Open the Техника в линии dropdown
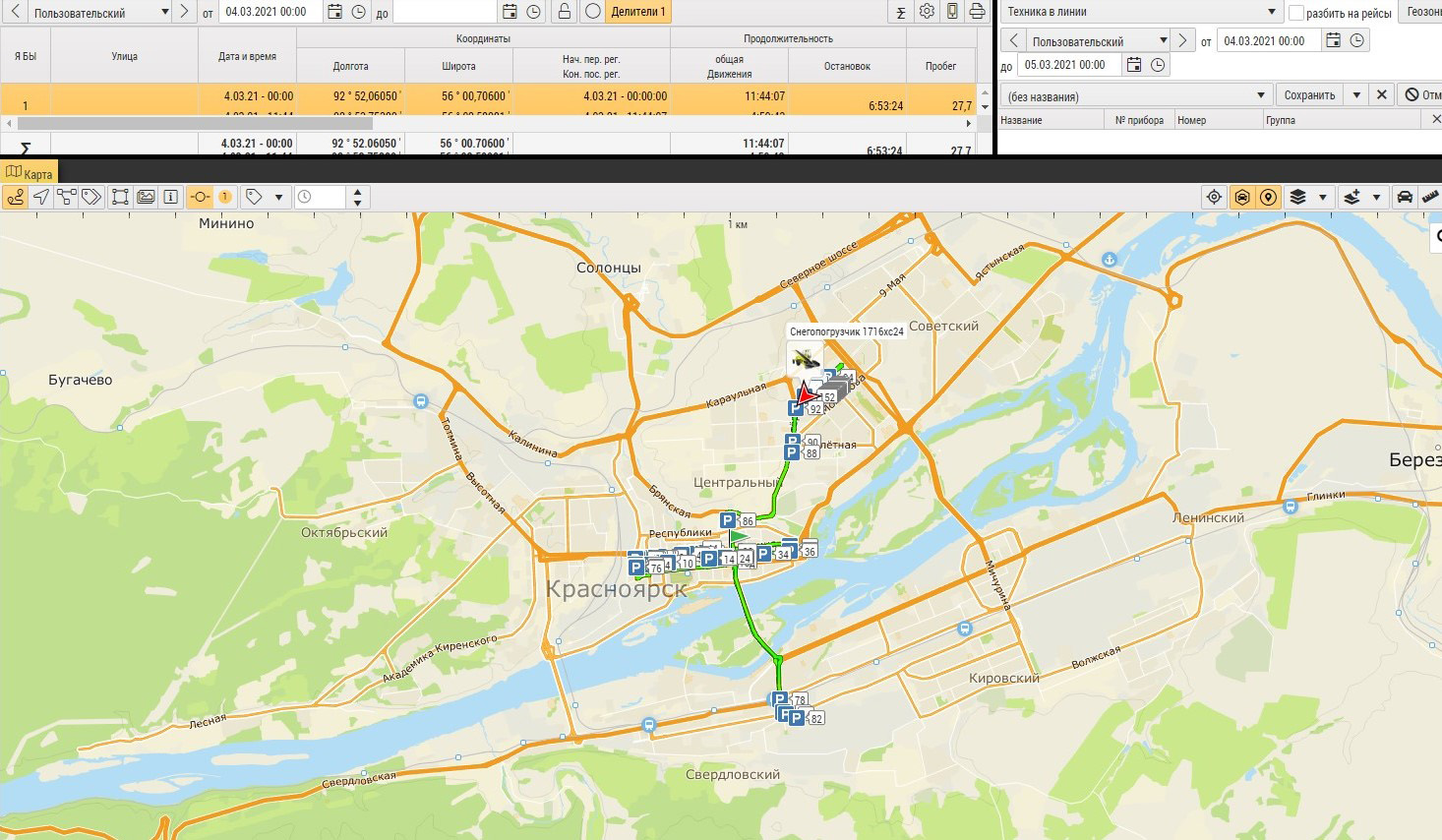 1141,12
